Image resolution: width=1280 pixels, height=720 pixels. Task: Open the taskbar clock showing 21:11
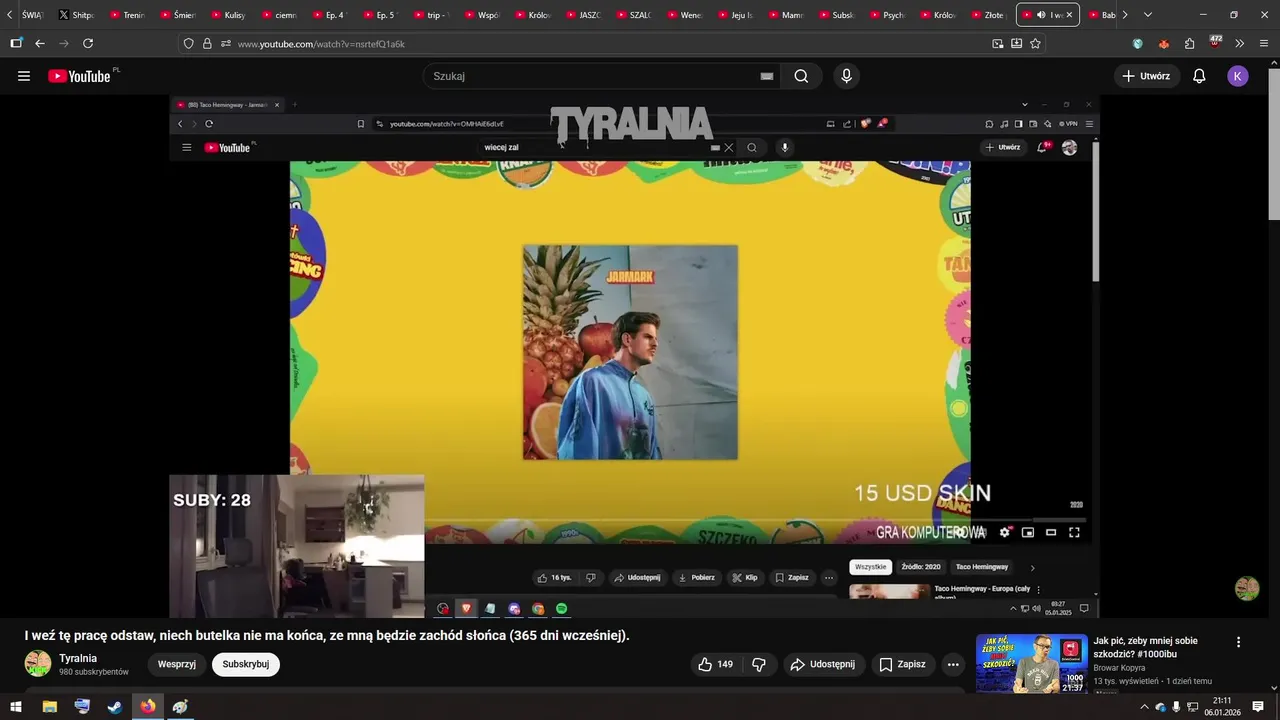(x=1222, y=707)
